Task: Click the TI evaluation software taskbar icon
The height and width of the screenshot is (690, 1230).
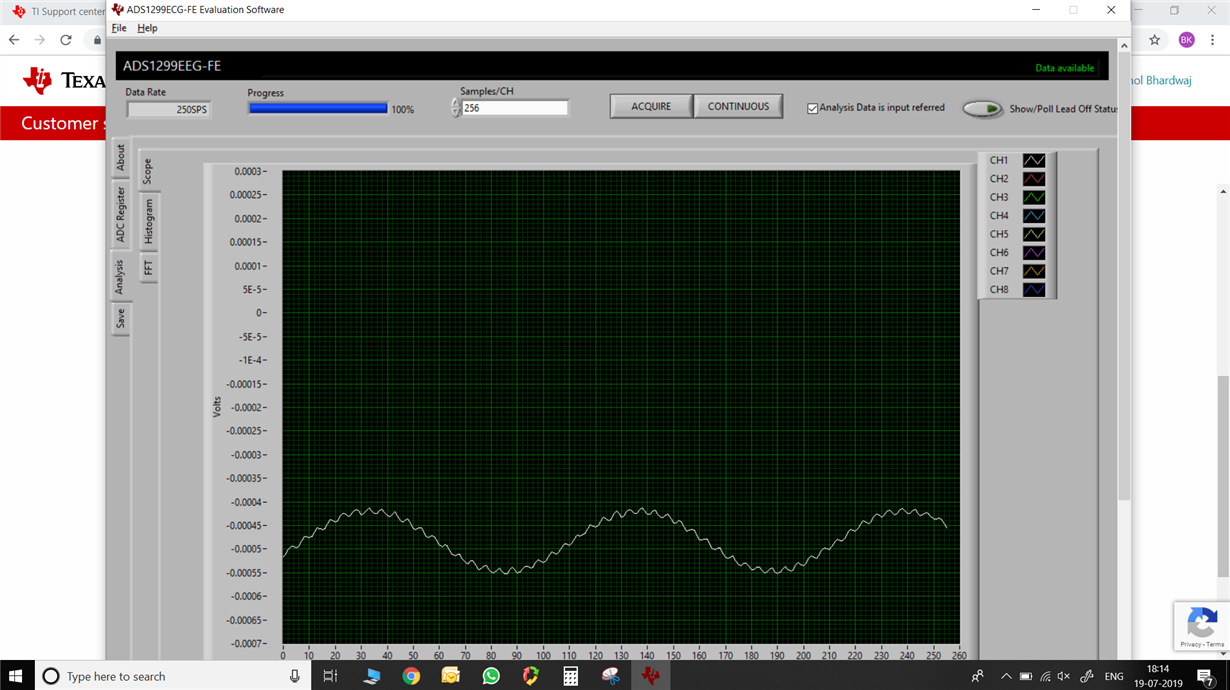Action: click(x=650, y=676)
